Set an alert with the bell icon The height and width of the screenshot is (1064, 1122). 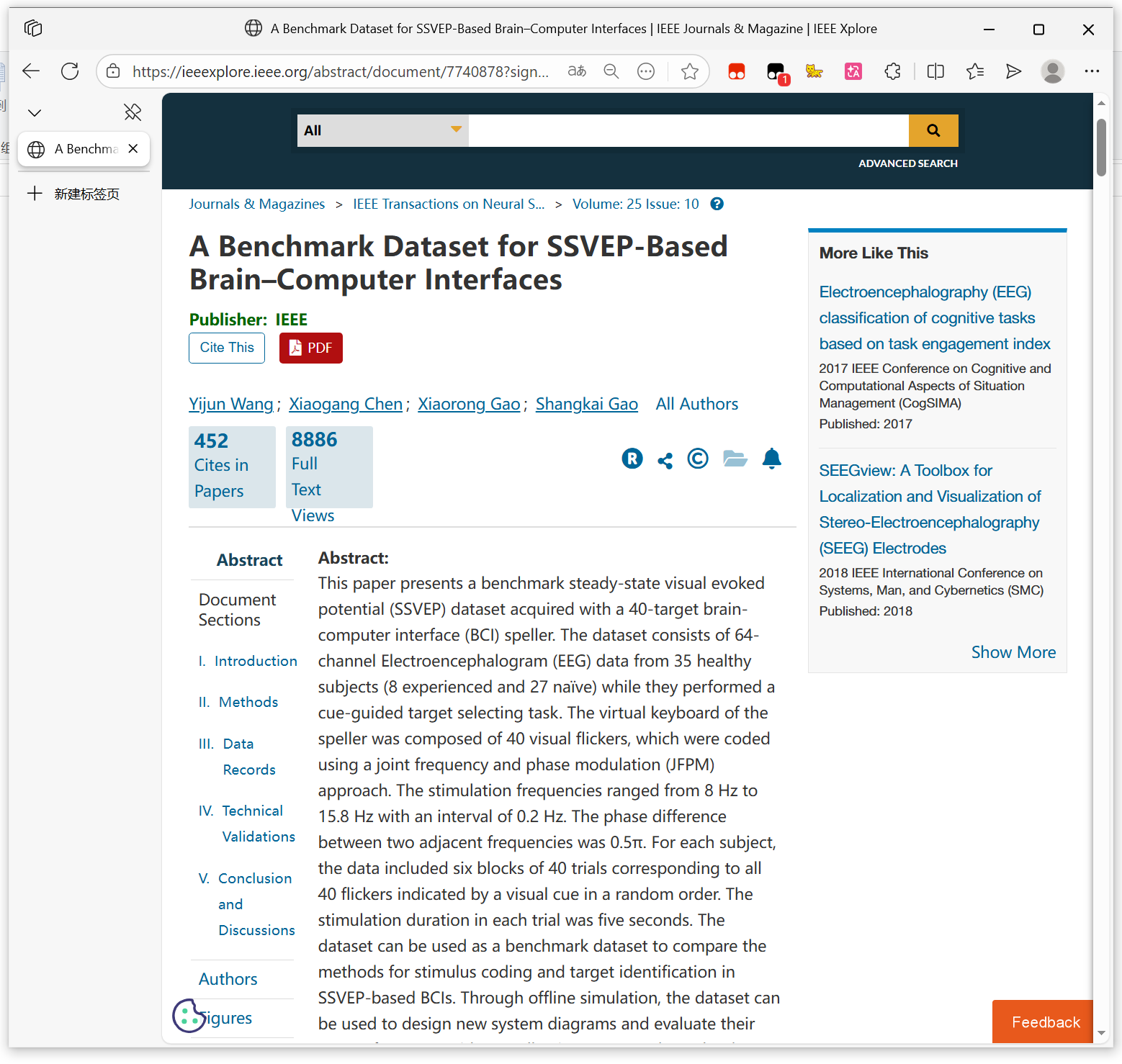pyautogui.click(x=772, y=459)
